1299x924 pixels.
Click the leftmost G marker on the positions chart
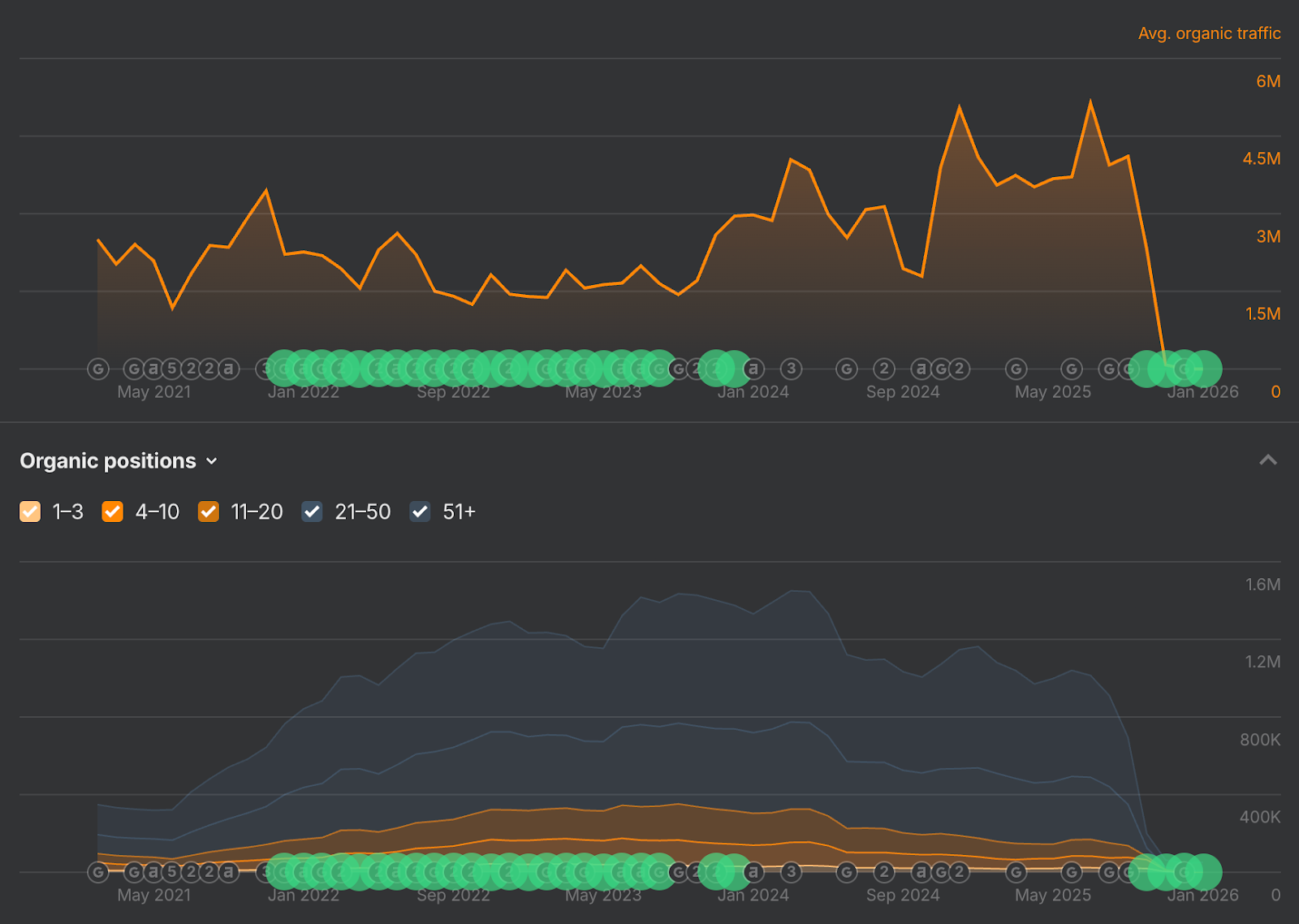[98, 872]
